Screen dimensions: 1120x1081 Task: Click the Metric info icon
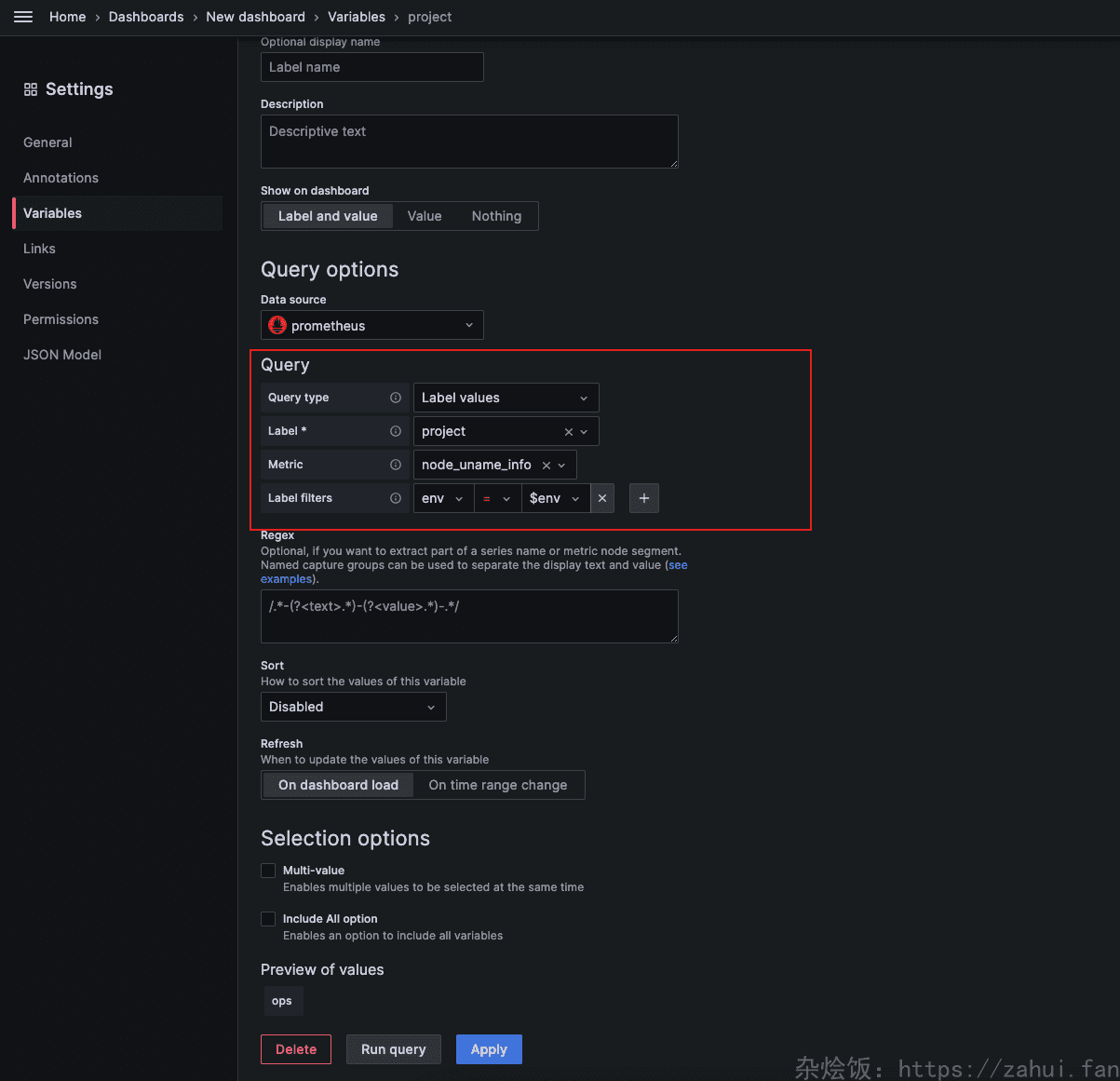click(396, 465)
